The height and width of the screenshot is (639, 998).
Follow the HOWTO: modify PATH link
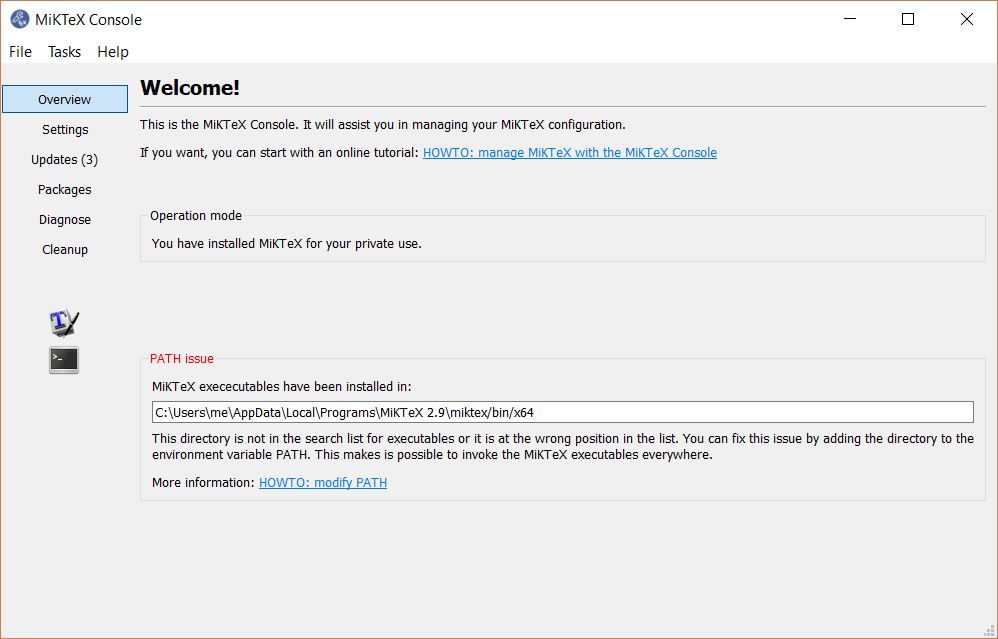(x=323, y=482)
